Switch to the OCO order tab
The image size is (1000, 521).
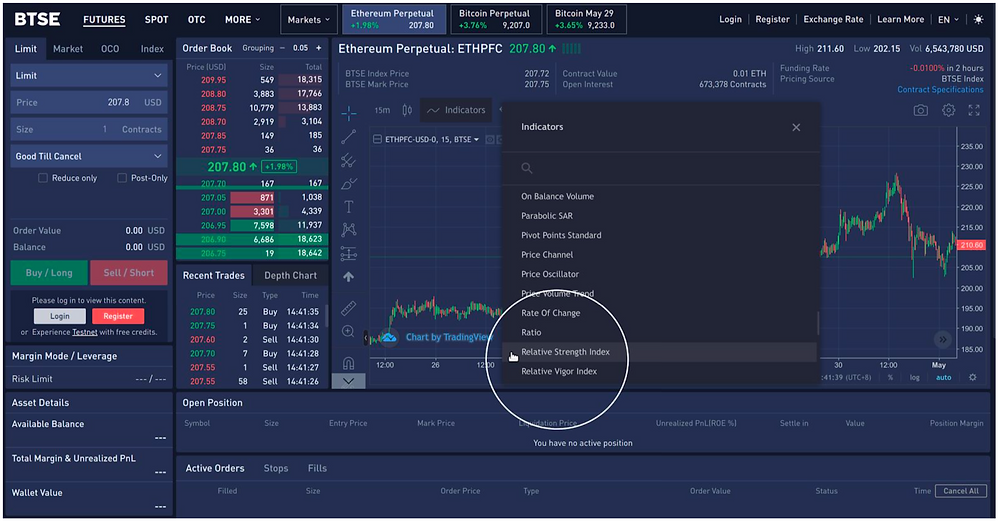pos(110,48)
